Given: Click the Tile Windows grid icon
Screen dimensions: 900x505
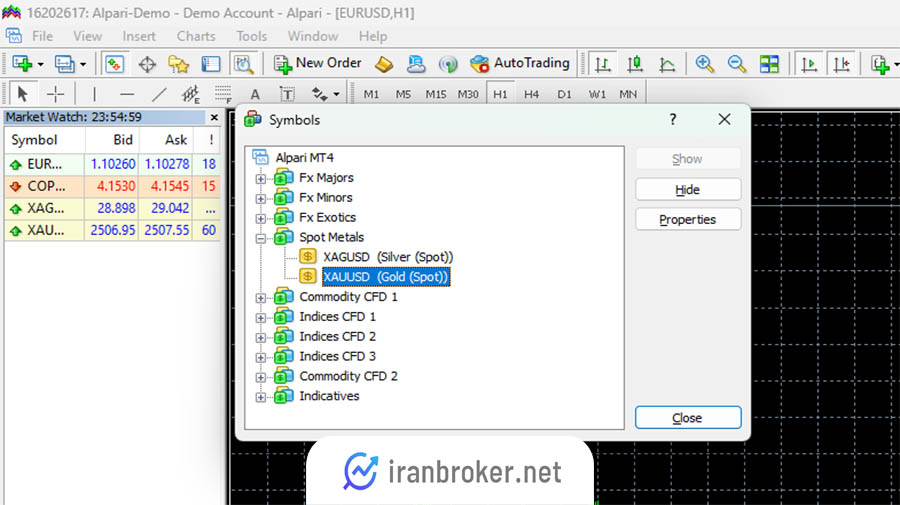Looking at the screenshot, I should click(769, 64).
